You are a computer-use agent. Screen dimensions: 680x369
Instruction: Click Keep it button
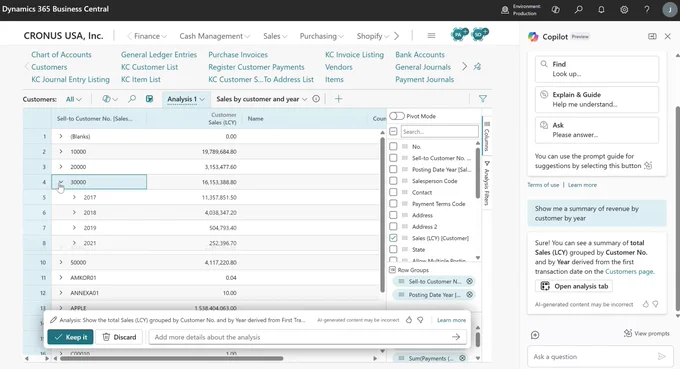pyautogui.click(x=70, y=337)
